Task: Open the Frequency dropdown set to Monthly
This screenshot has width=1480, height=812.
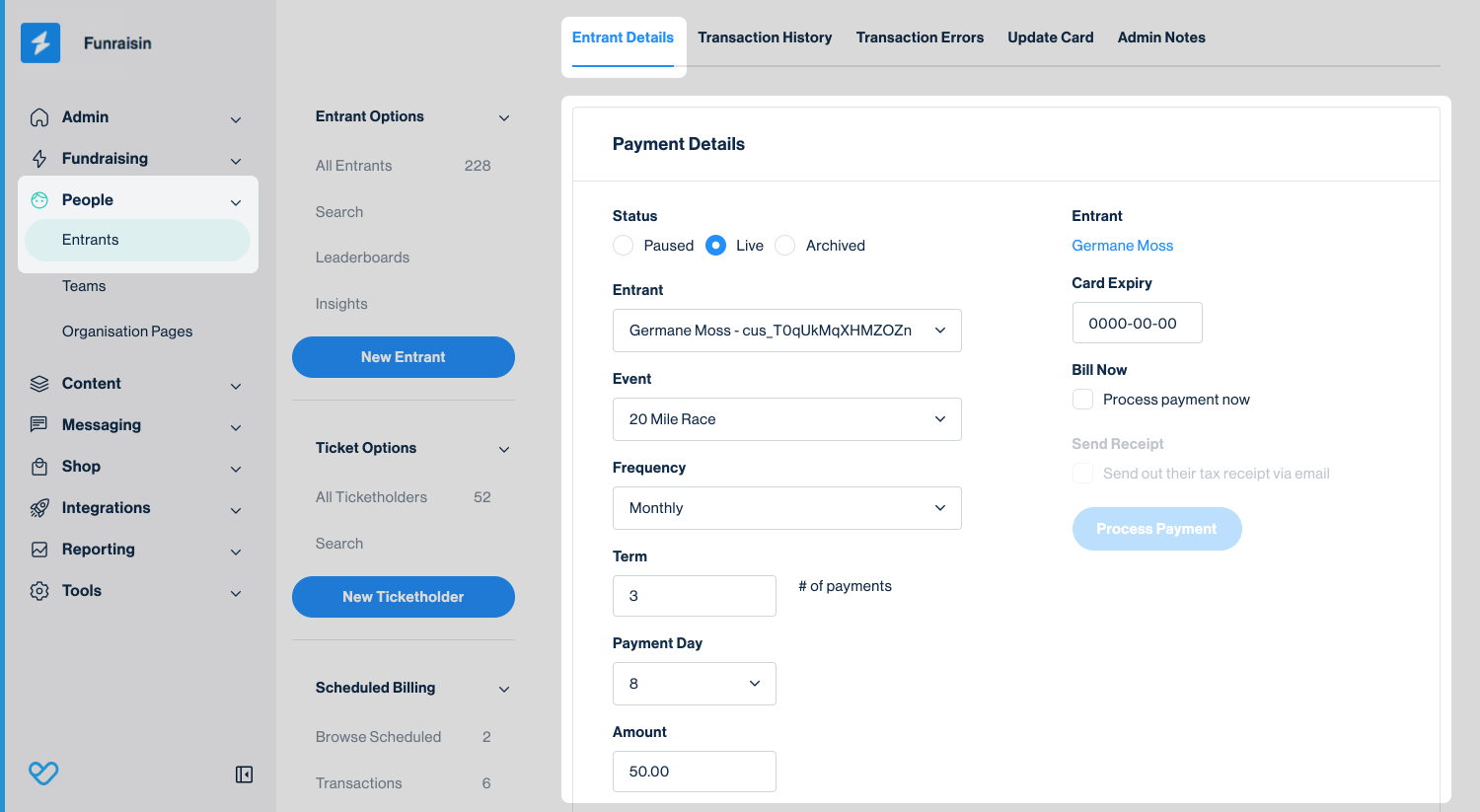Action: [786, 508]
